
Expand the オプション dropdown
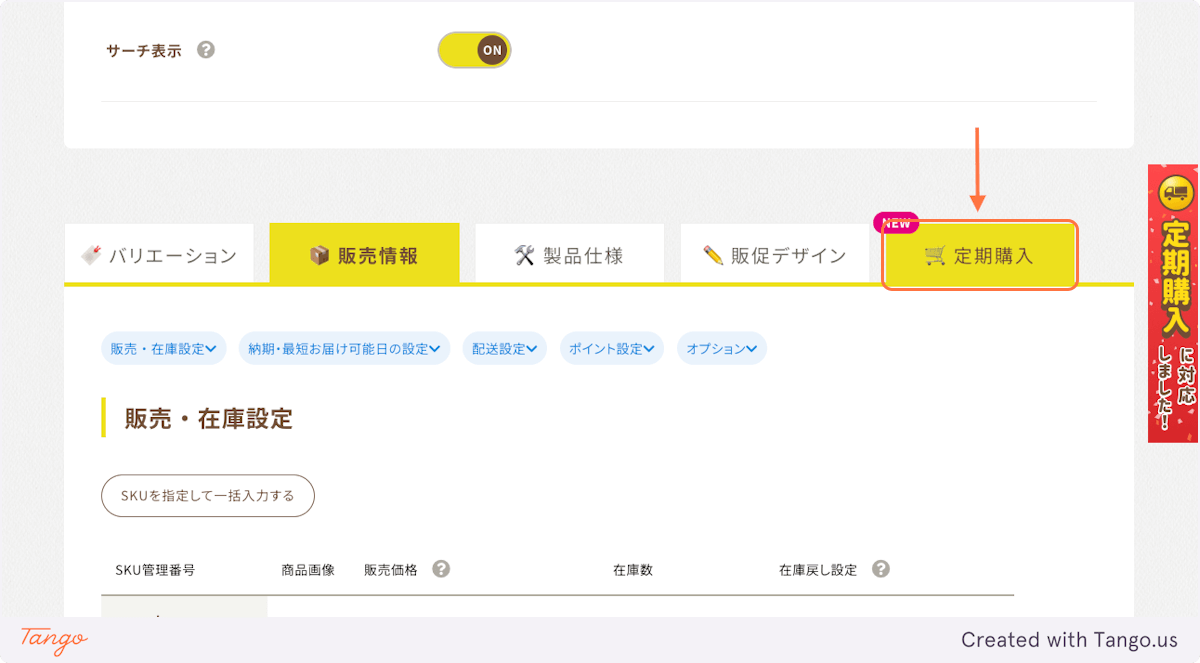click(x=722, y=348)
